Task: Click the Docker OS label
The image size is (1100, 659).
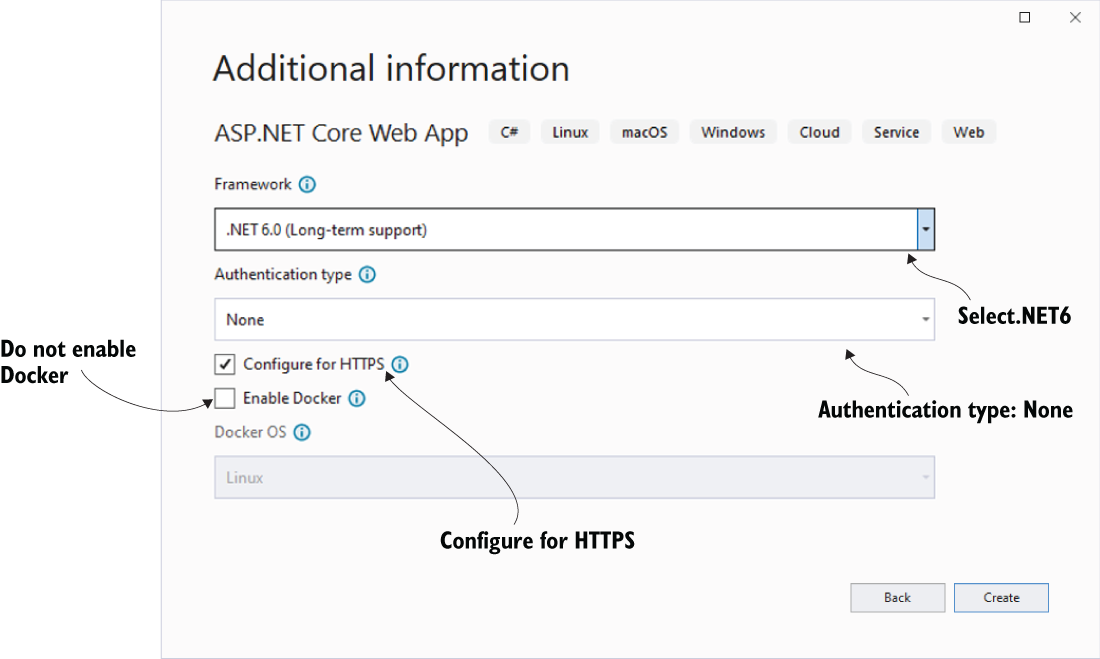Action: (x=250, y=432)
